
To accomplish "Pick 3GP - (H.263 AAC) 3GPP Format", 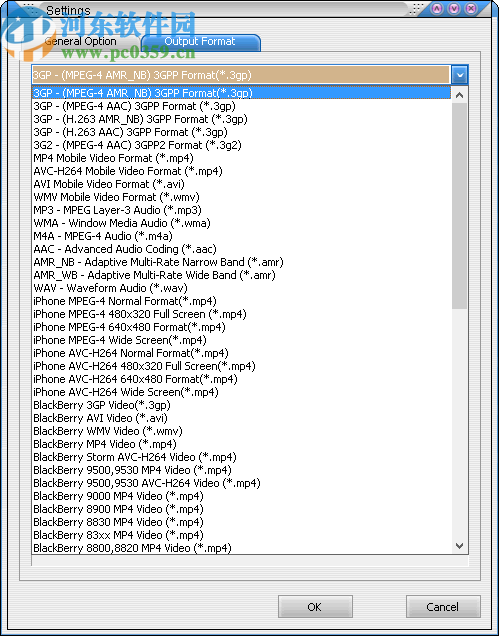I will [241, 132].
